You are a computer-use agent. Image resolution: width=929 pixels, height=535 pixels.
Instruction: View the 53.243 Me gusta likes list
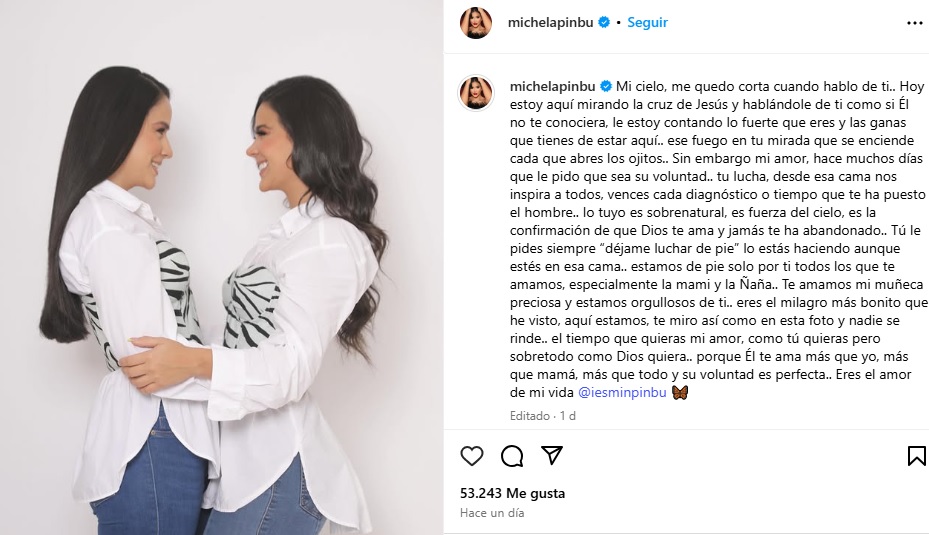tap(512, 493)
